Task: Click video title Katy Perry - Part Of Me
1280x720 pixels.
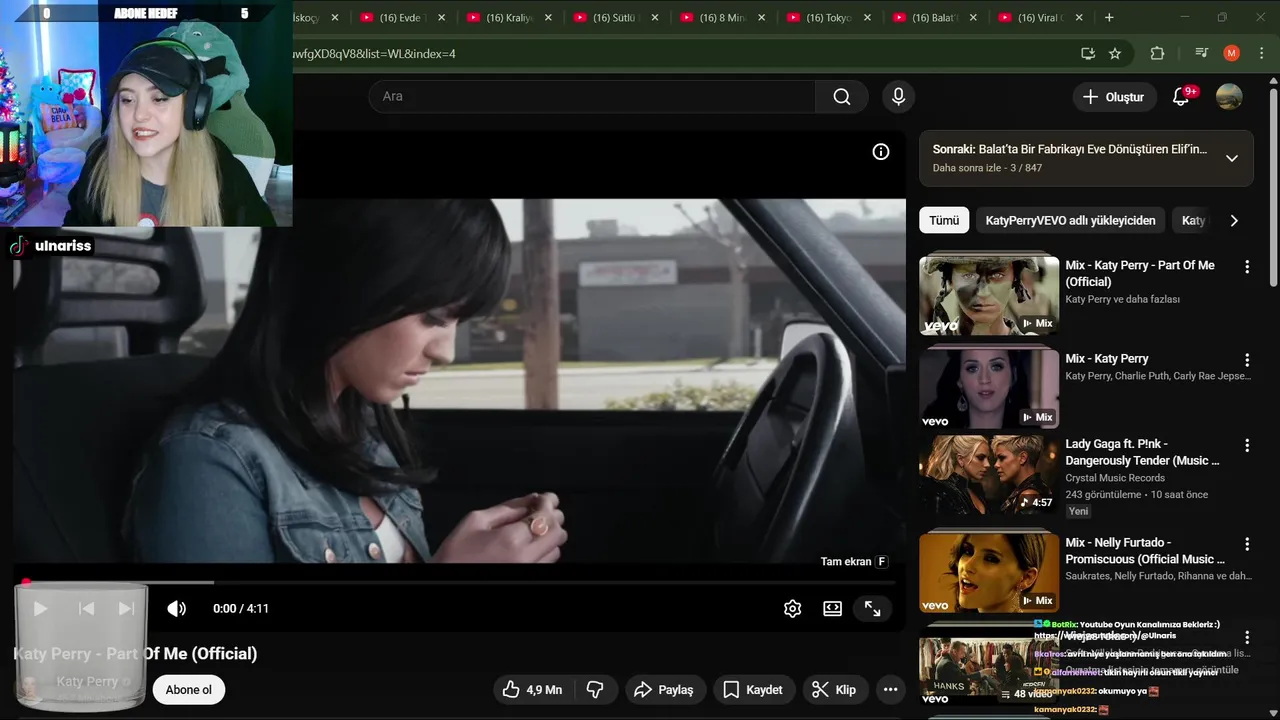Action: pyautogui.click(x=135, y=653)
